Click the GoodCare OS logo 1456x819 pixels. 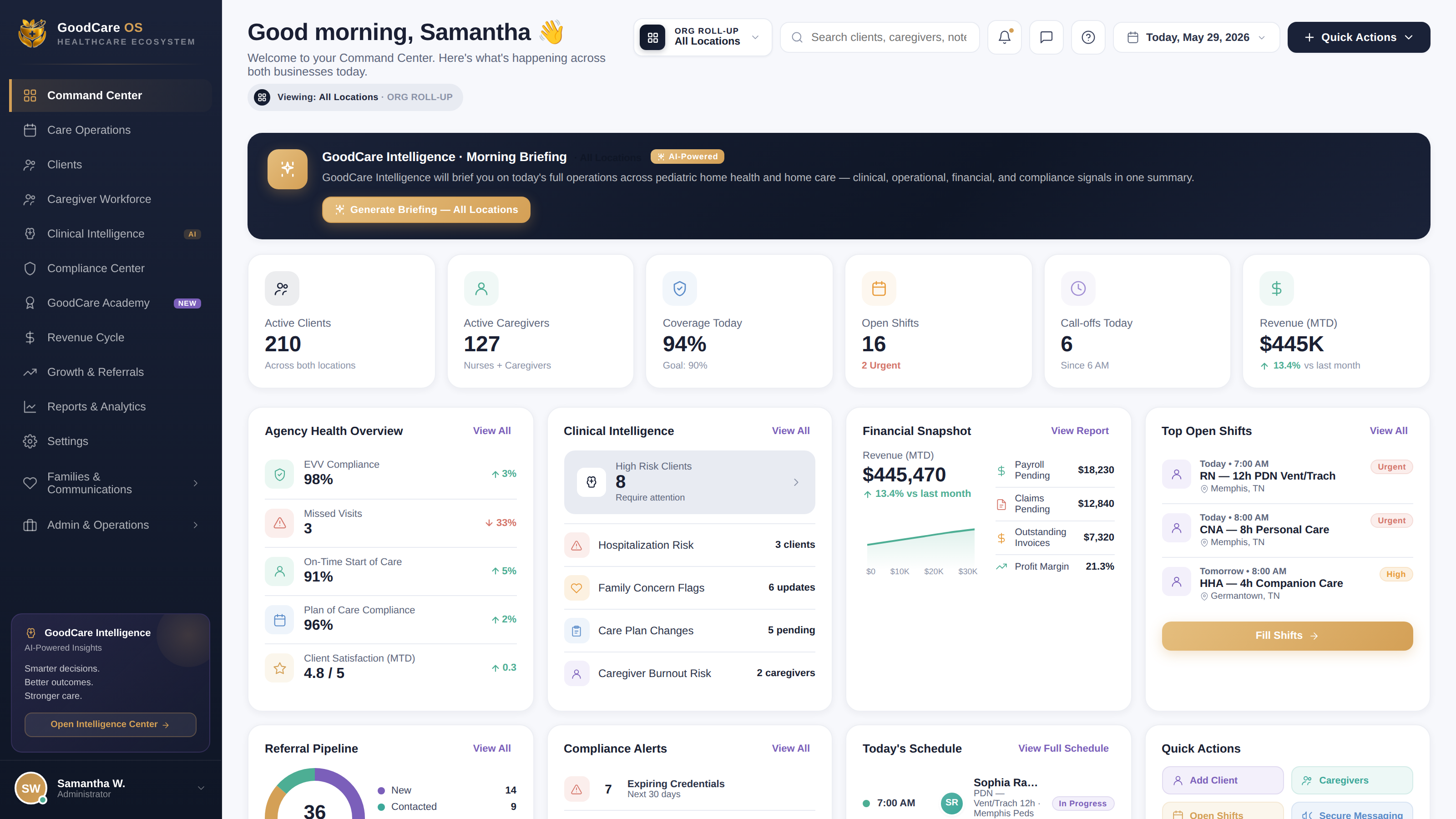pyautogui.click(x=32, y=34)
